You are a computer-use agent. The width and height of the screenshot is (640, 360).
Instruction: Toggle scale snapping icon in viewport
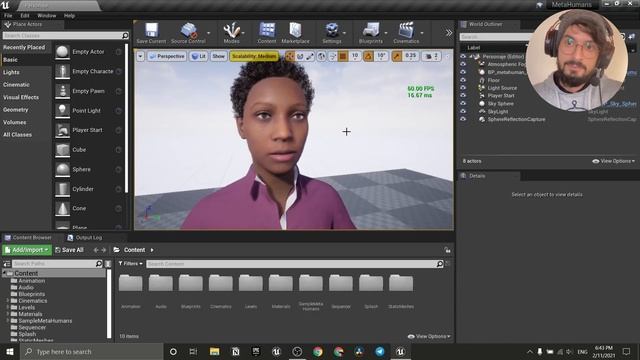397,56
